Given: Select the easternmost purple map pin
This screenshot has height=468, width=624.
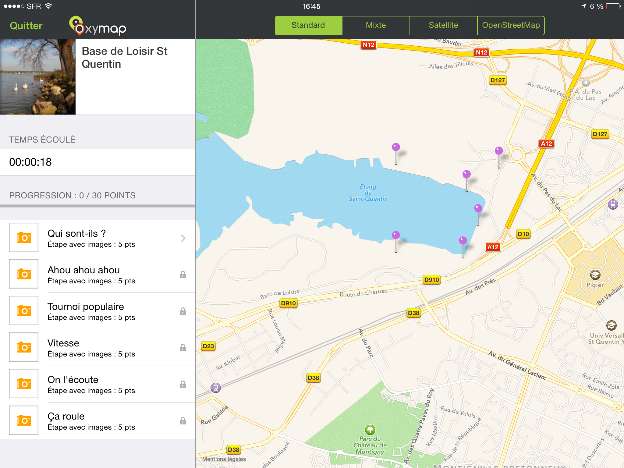Looking at the screenshot, I should 498,152.
